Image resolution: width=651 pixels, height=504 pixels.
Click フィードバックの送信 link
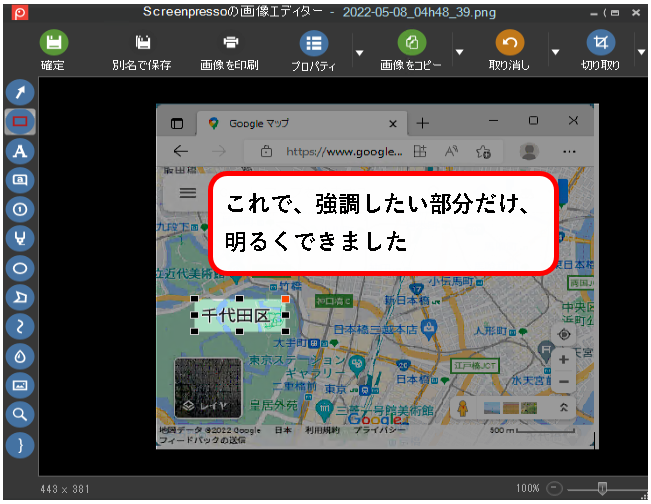202,440
